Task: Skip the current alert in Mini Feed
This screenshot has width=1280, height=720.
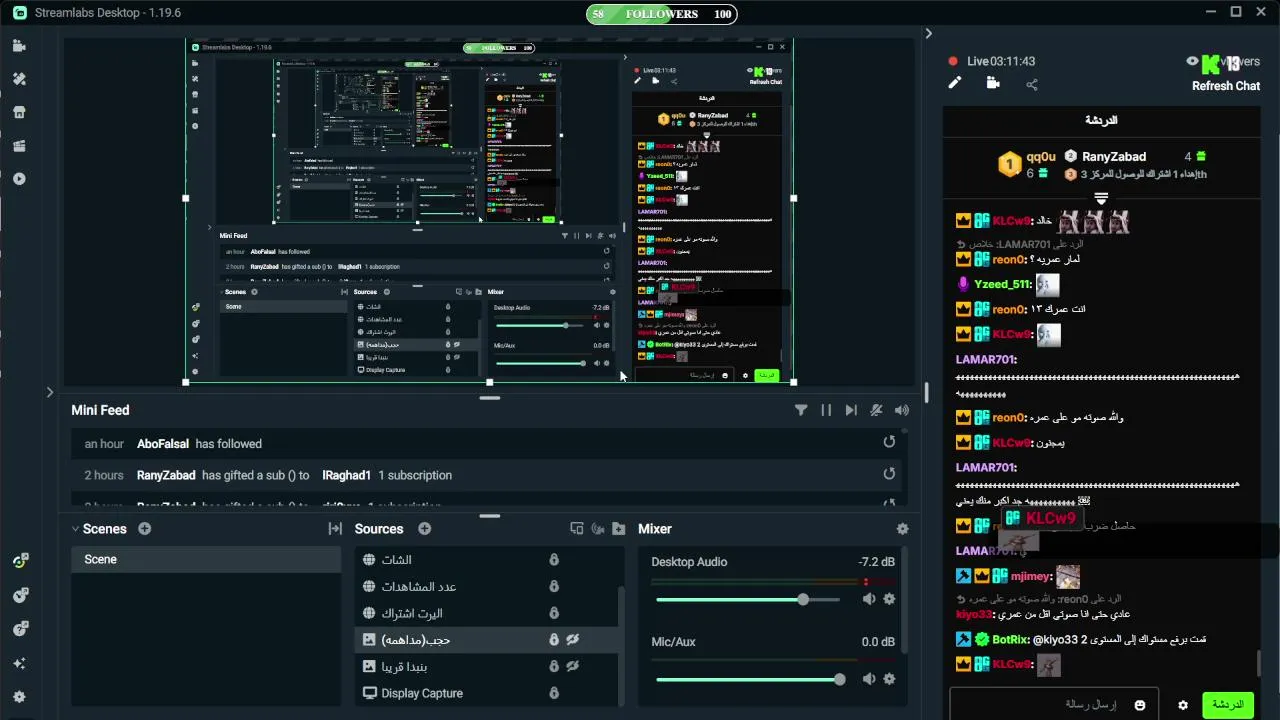Action: tap(851, 410)
